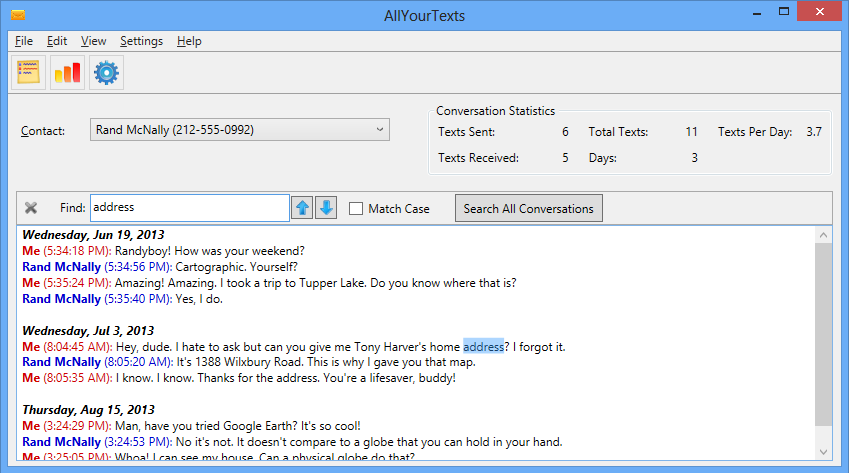Viewport: 849px width, 473px height.
Task: Jump to next match with down arrow
Action: (326, 208)
